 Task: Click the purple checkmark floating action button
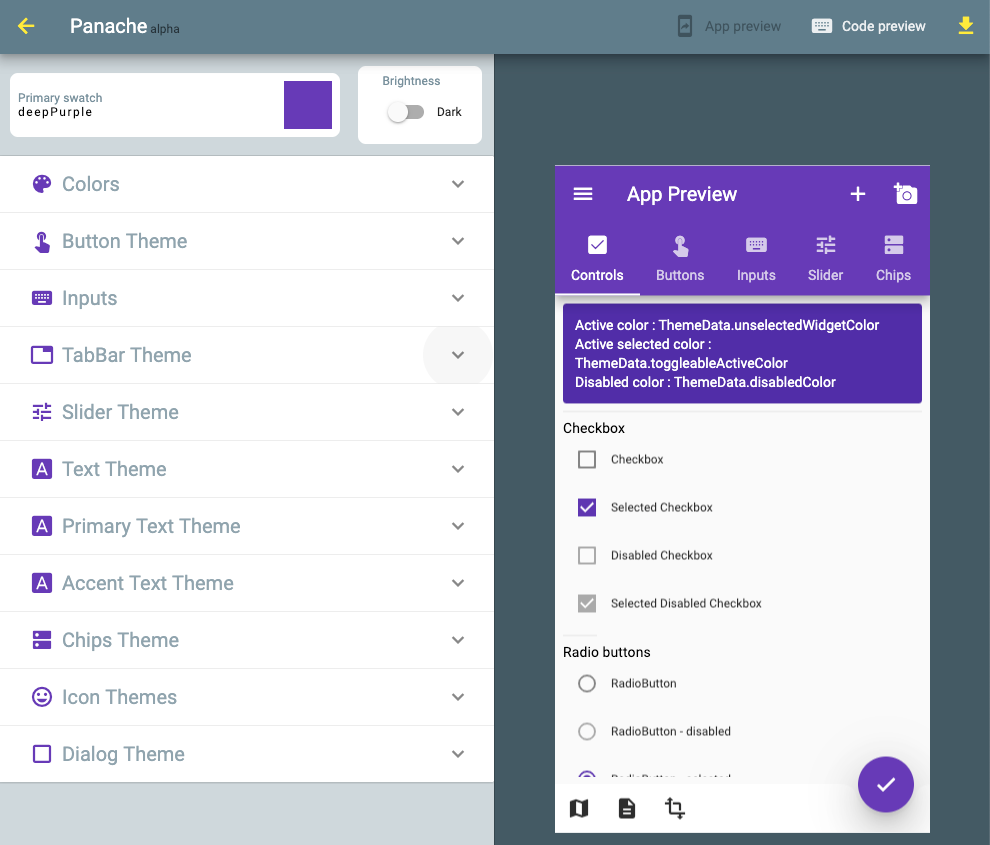coord(885,785)
